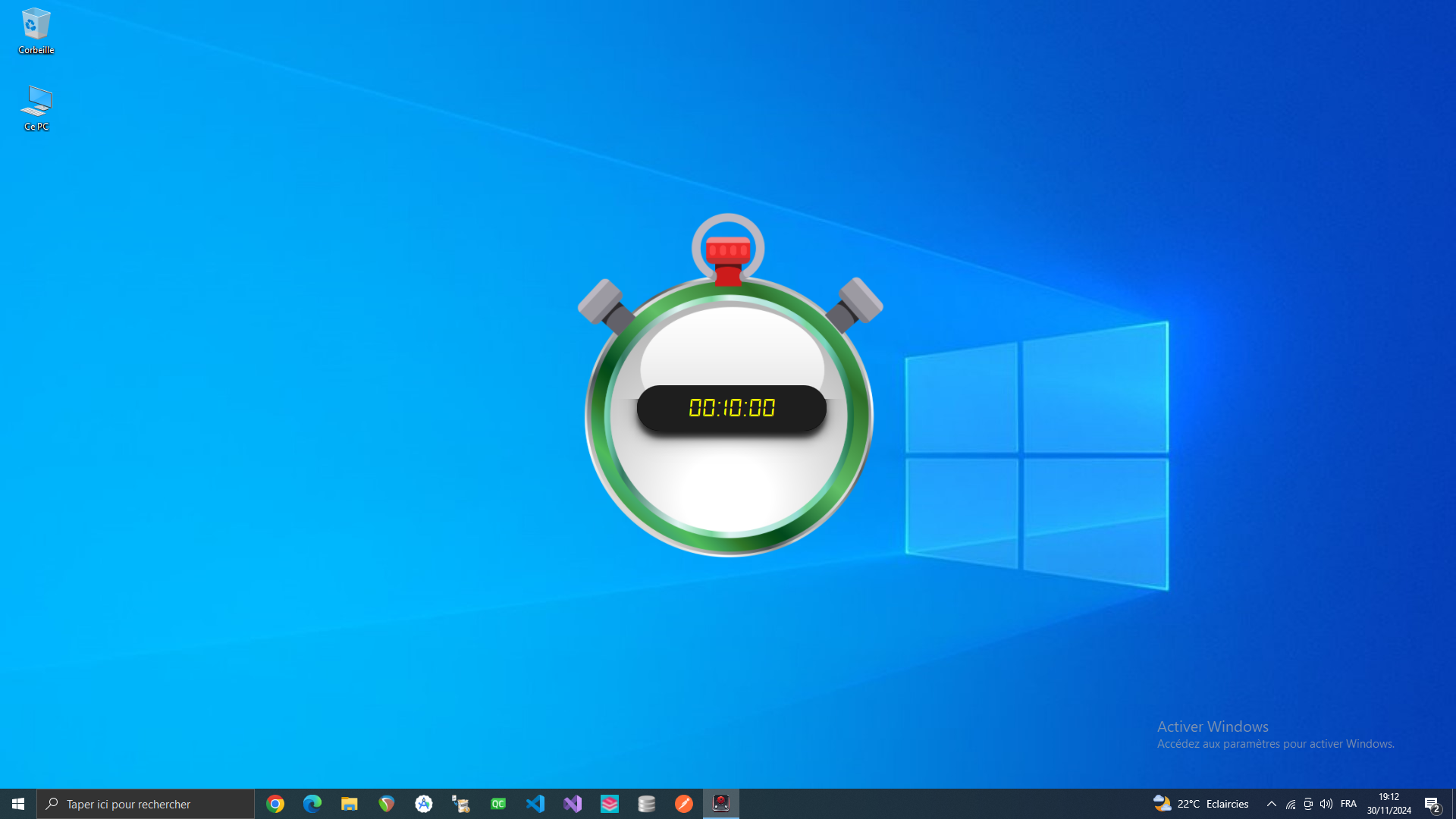Click the 00:10:00 digital timer display

(x=731, y=408)
